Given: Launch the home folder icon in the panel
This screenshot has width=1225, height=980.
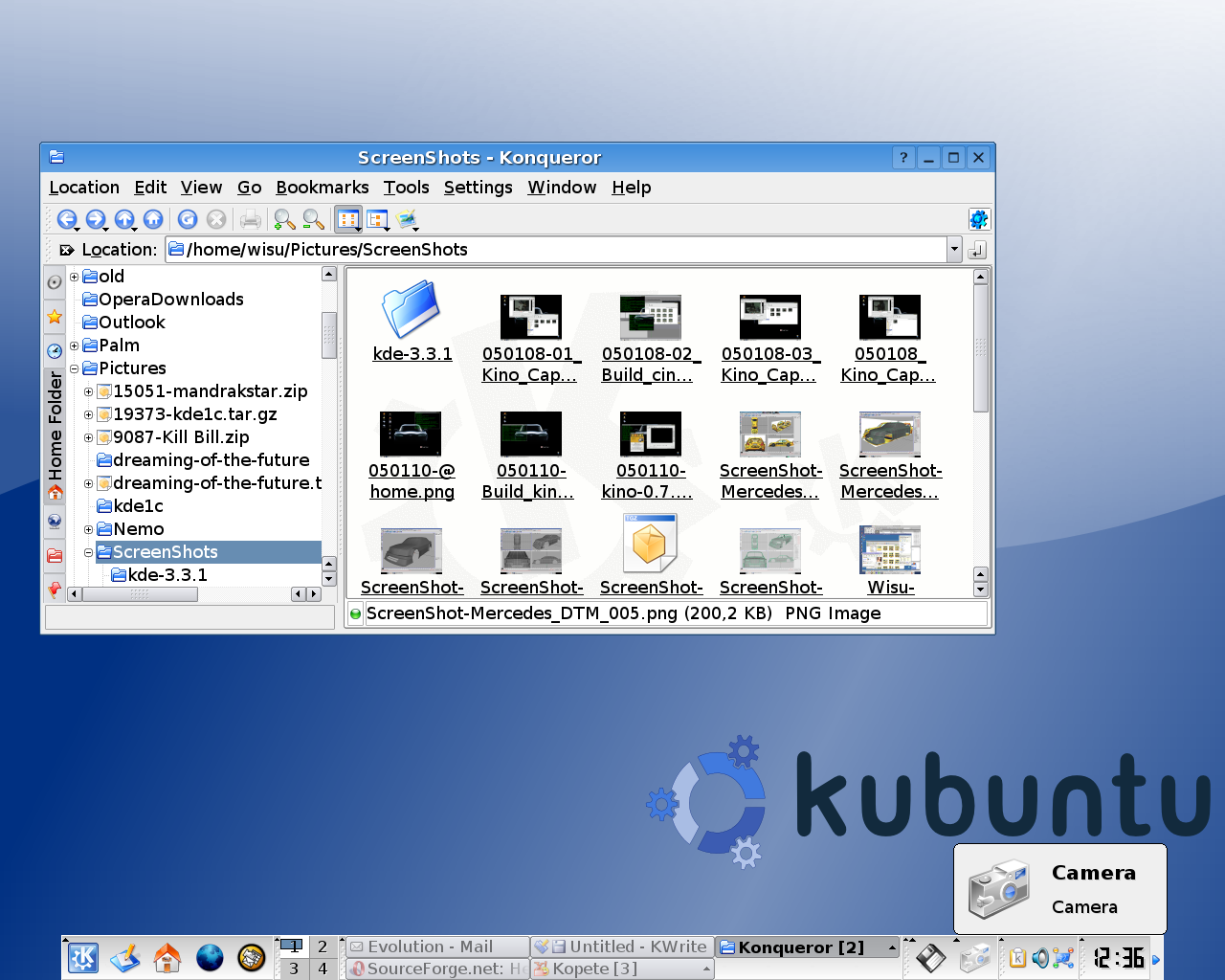Looking at the screenshot, I should click(167, 957).
